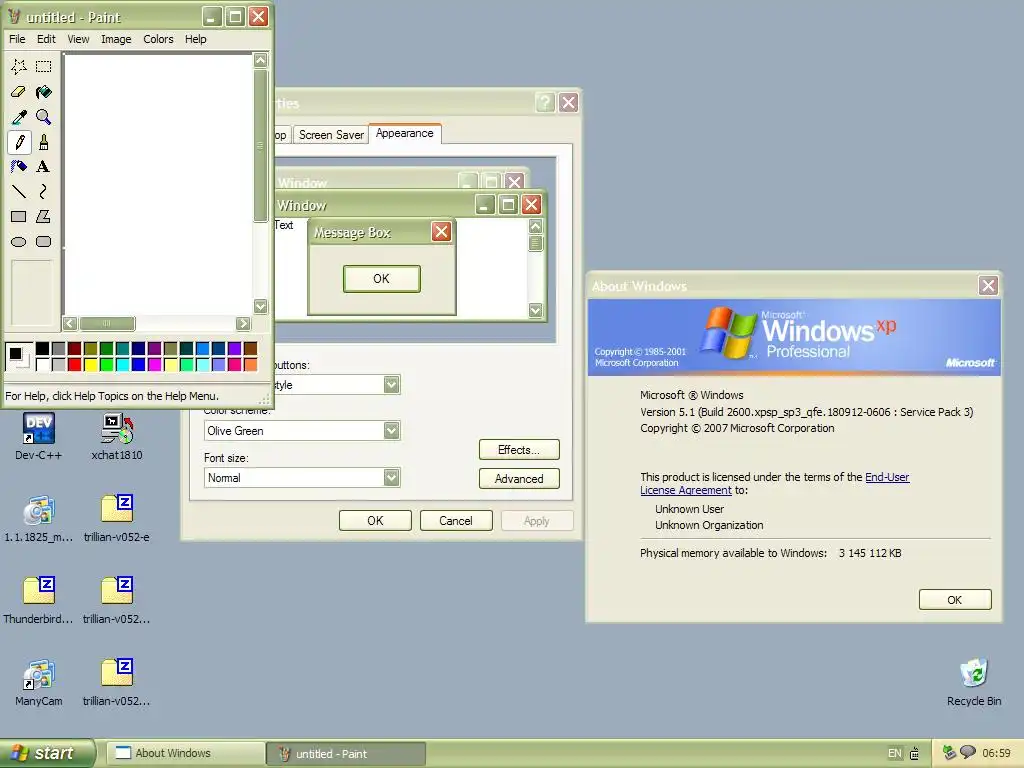Pick the bright blue color swatch in palette

click(138, 364)
